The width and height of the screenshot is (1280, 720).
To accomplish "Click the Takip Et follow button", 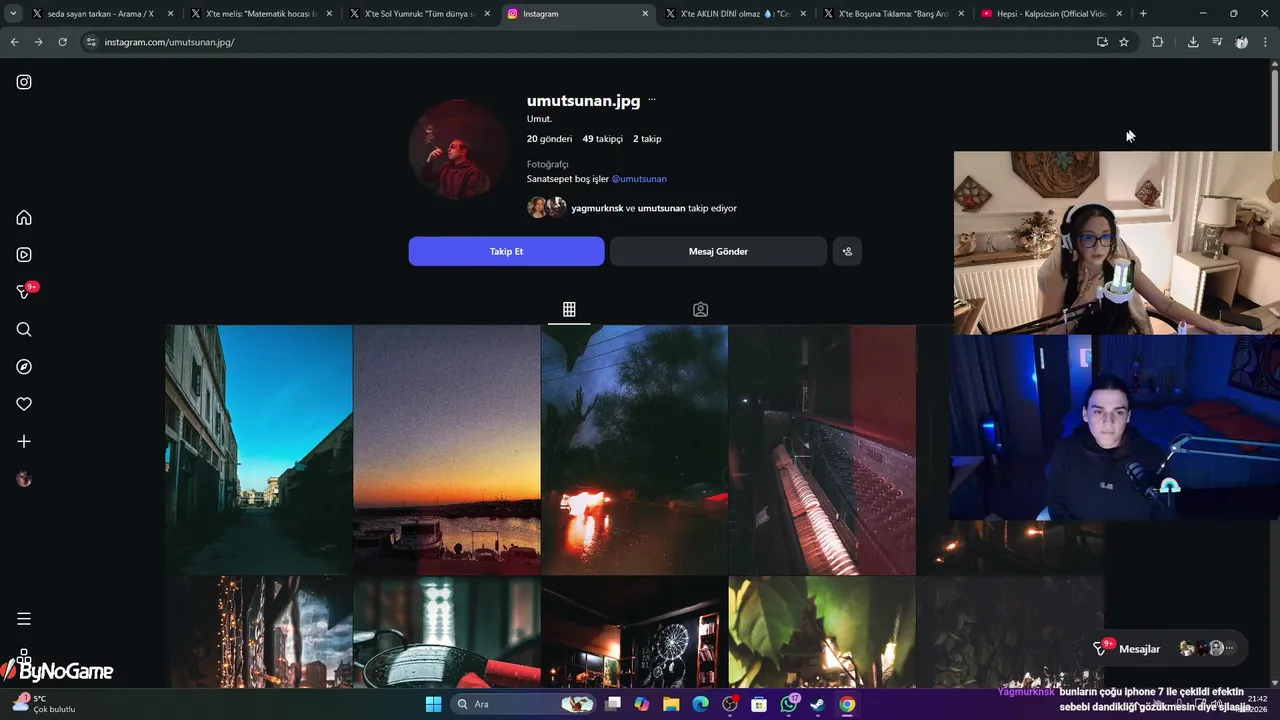I will tap(506, 251).
